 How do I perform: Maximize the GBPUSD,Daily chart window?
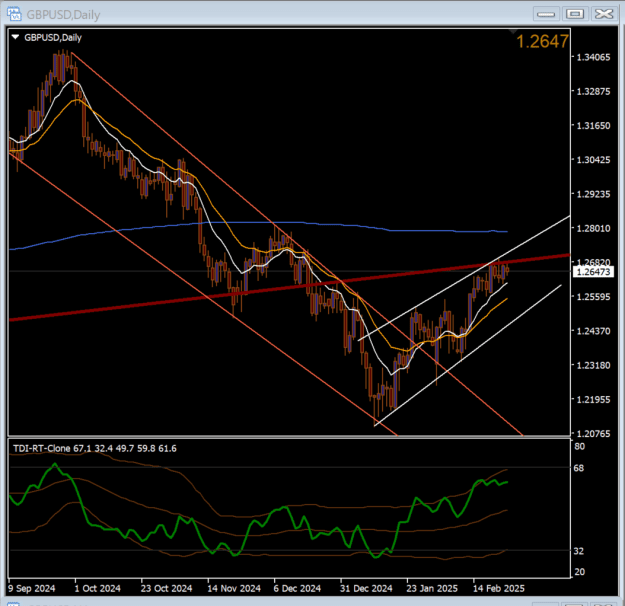click(x=575, y=14)
